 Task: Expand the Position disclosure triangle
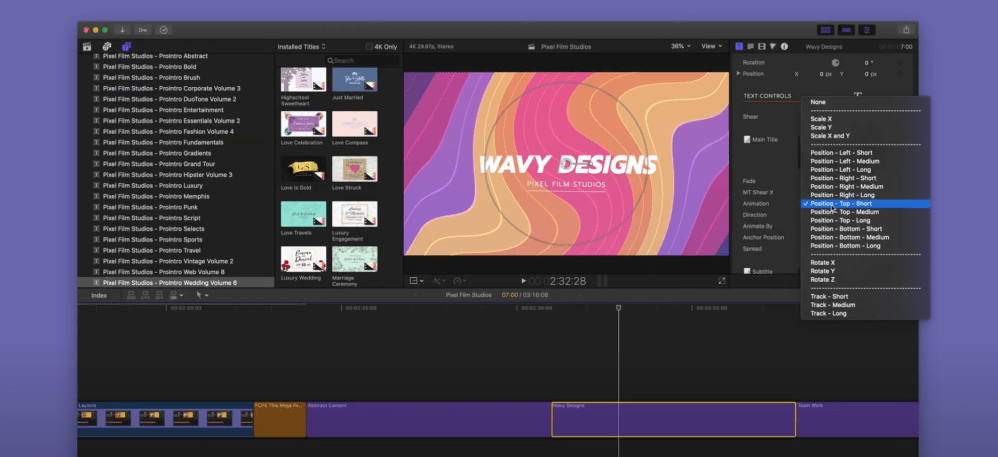click(x=739, y=74)
